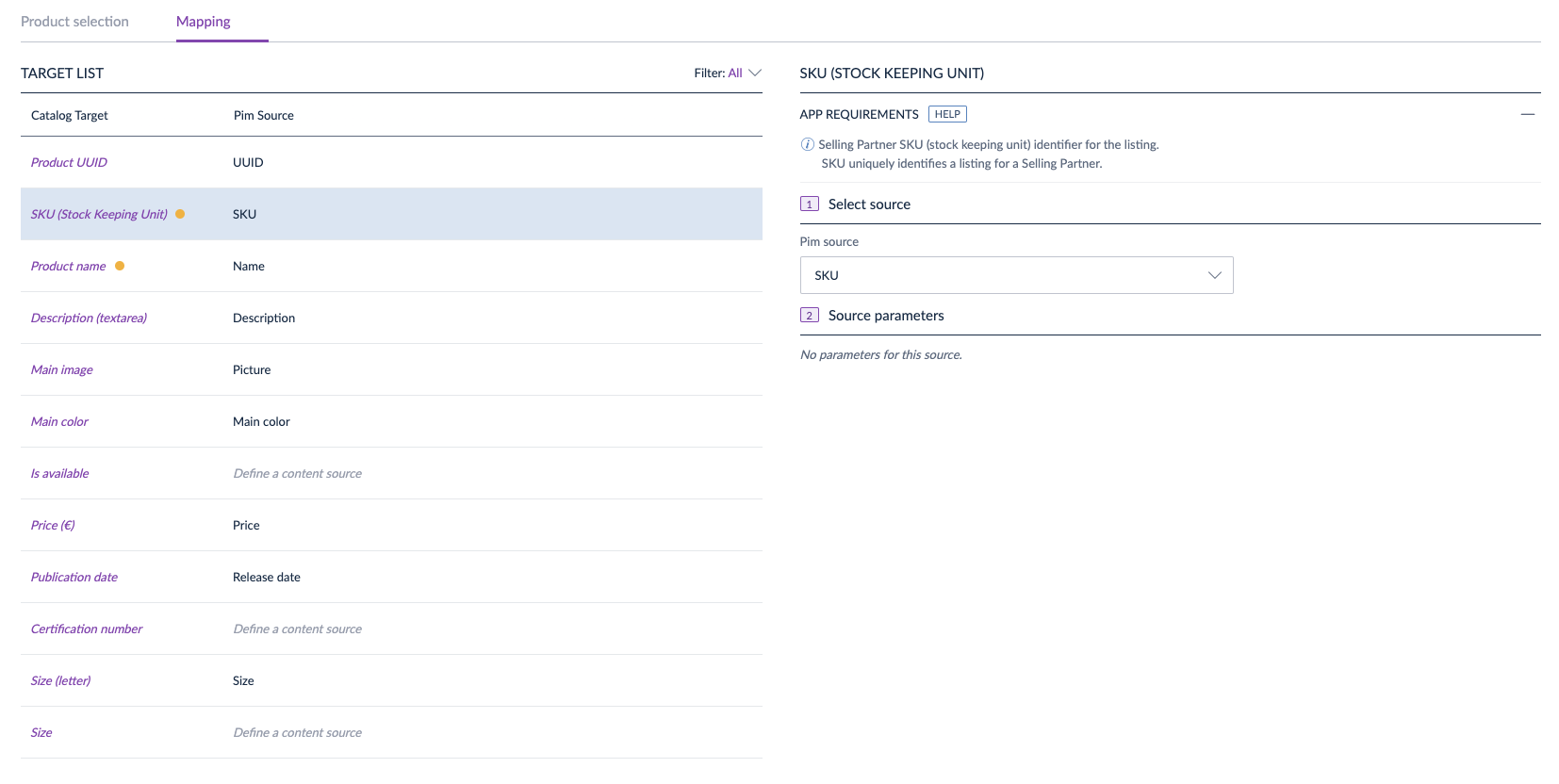
Task: Click the step 1 Select source icon
Action: (809, 204)
